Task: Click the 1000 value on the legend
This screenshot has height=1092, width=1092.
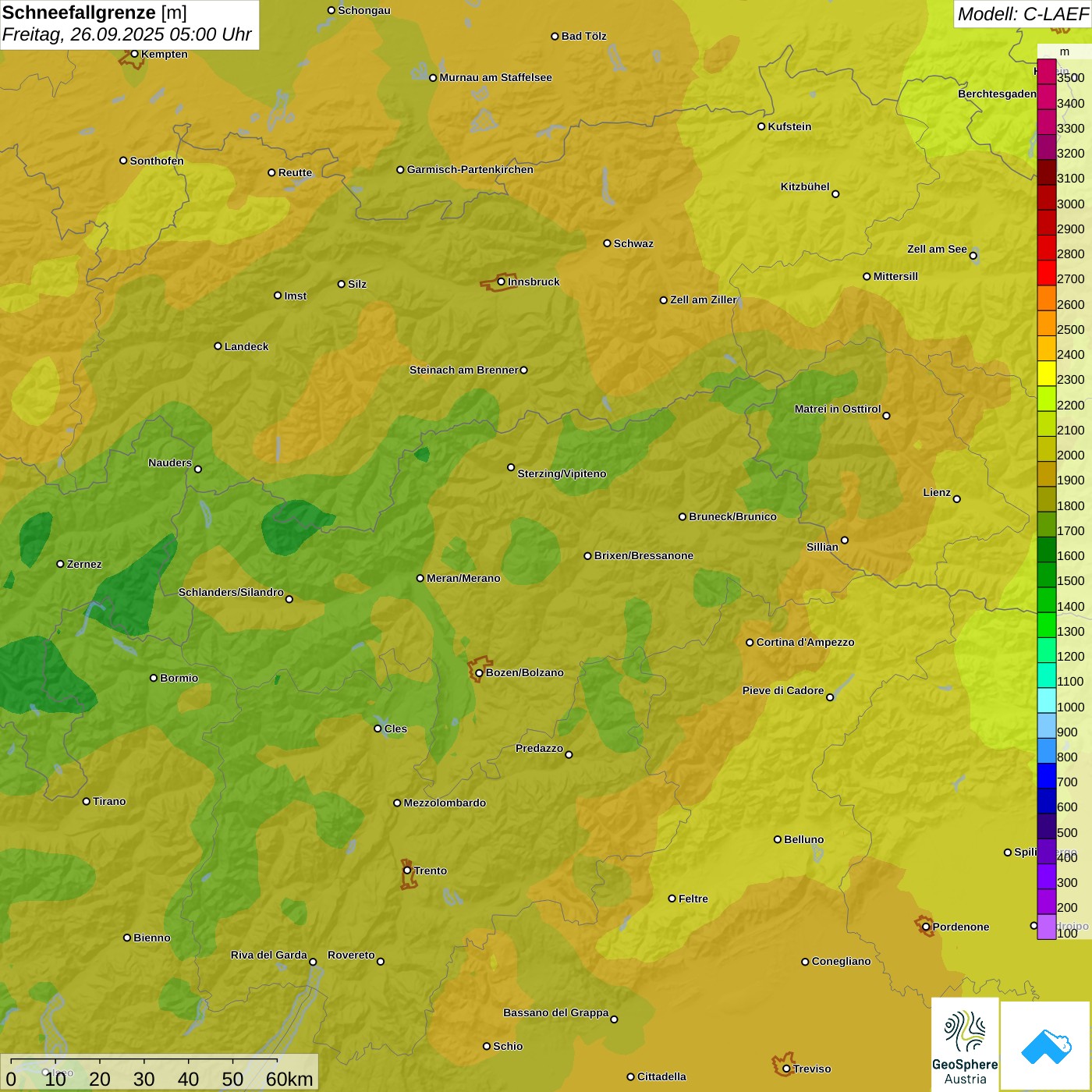Action: pos(1071,707)
